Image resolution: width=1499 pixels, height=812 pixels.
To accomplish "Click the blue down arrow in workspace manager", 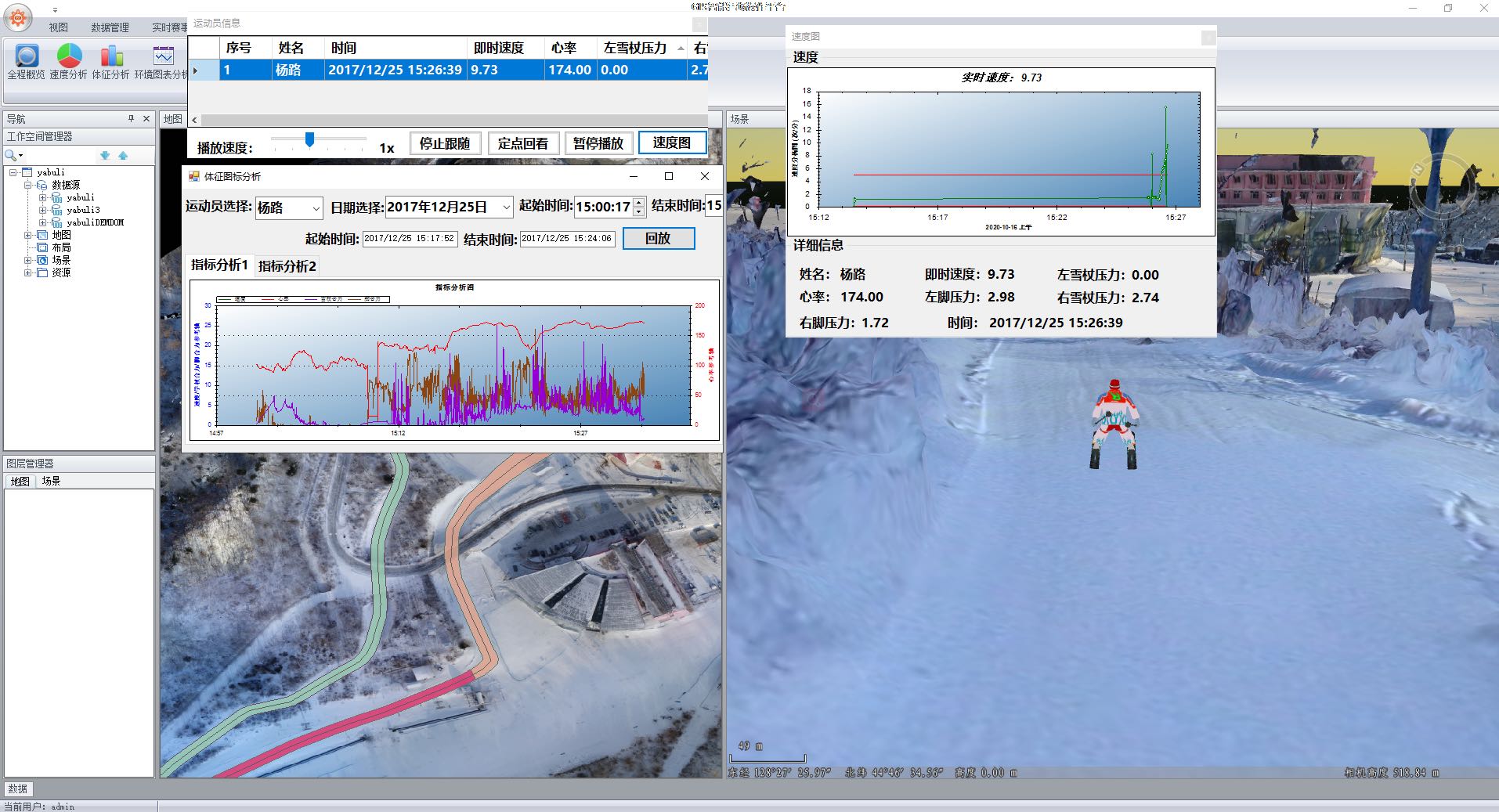I will pos(105,156).
